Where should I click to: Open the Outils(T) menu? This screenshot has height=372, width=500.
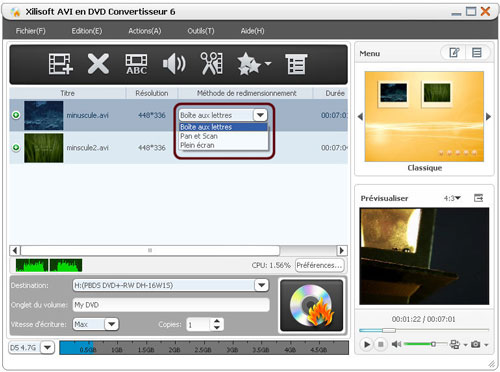click(x=201, y=31)
